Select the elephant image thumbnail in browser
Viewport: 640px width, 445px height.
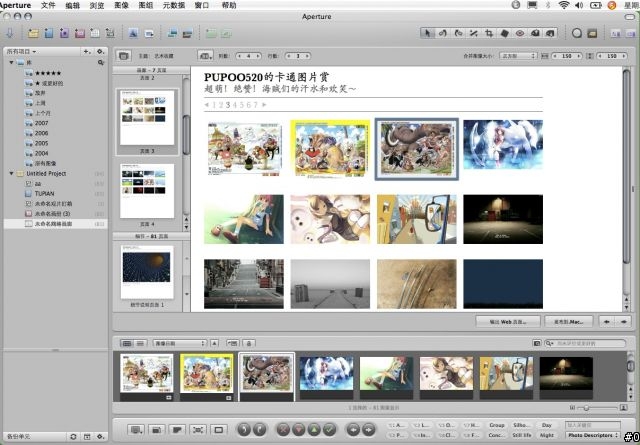click(267, 373)
